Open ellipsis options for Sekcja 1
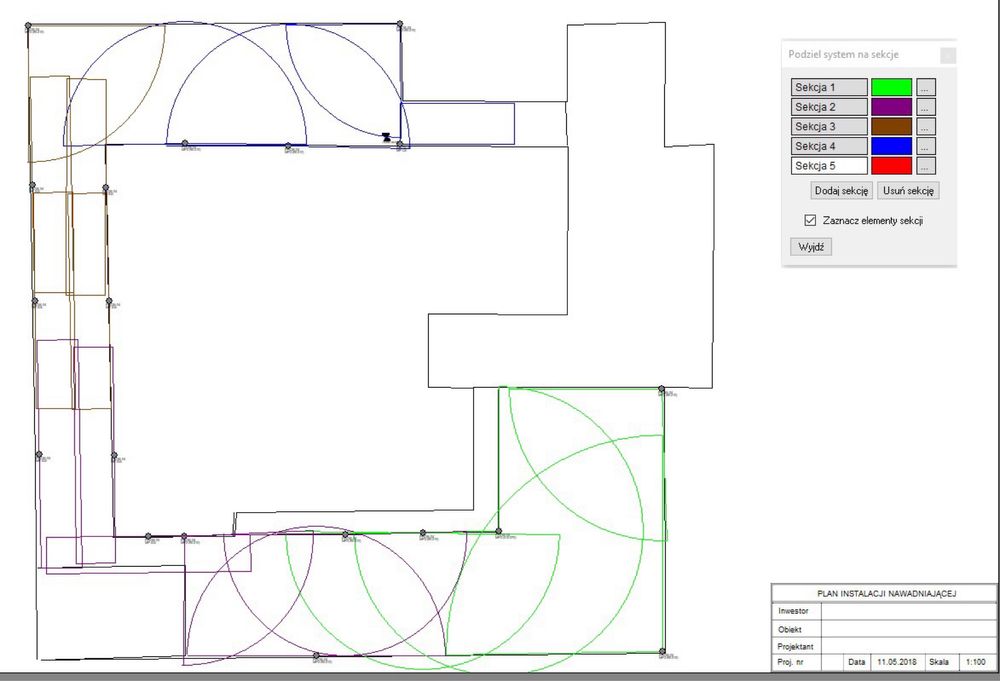1000x681 pixels. pos(926,87)
